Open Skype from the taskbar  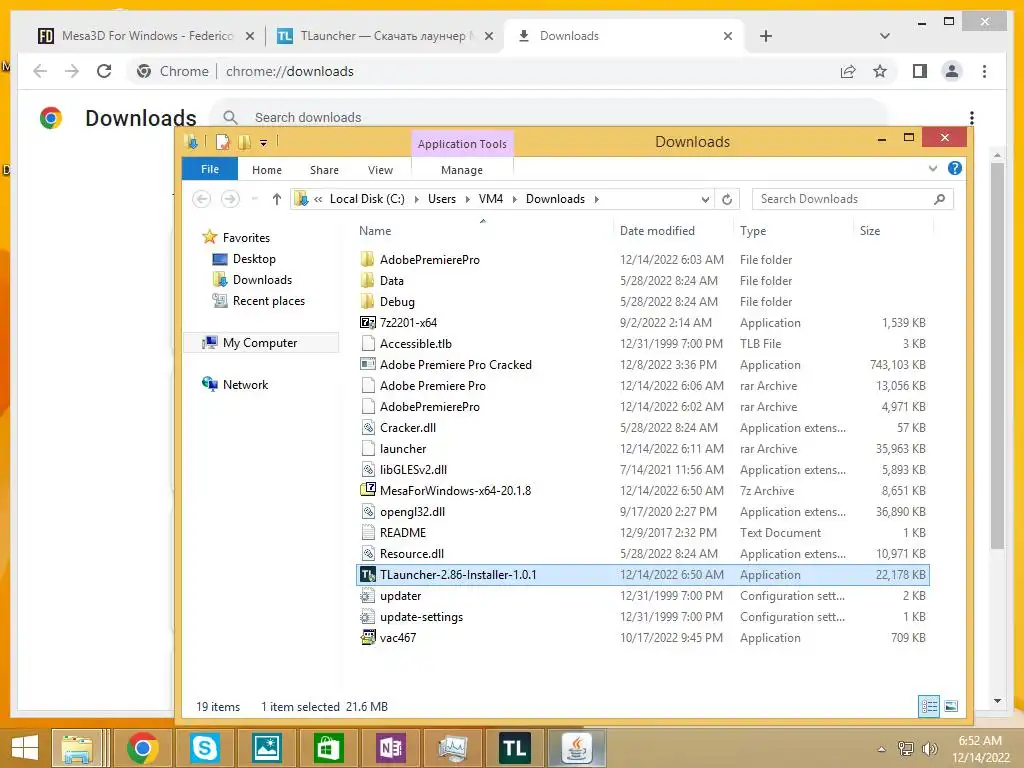tap(204, 748)
